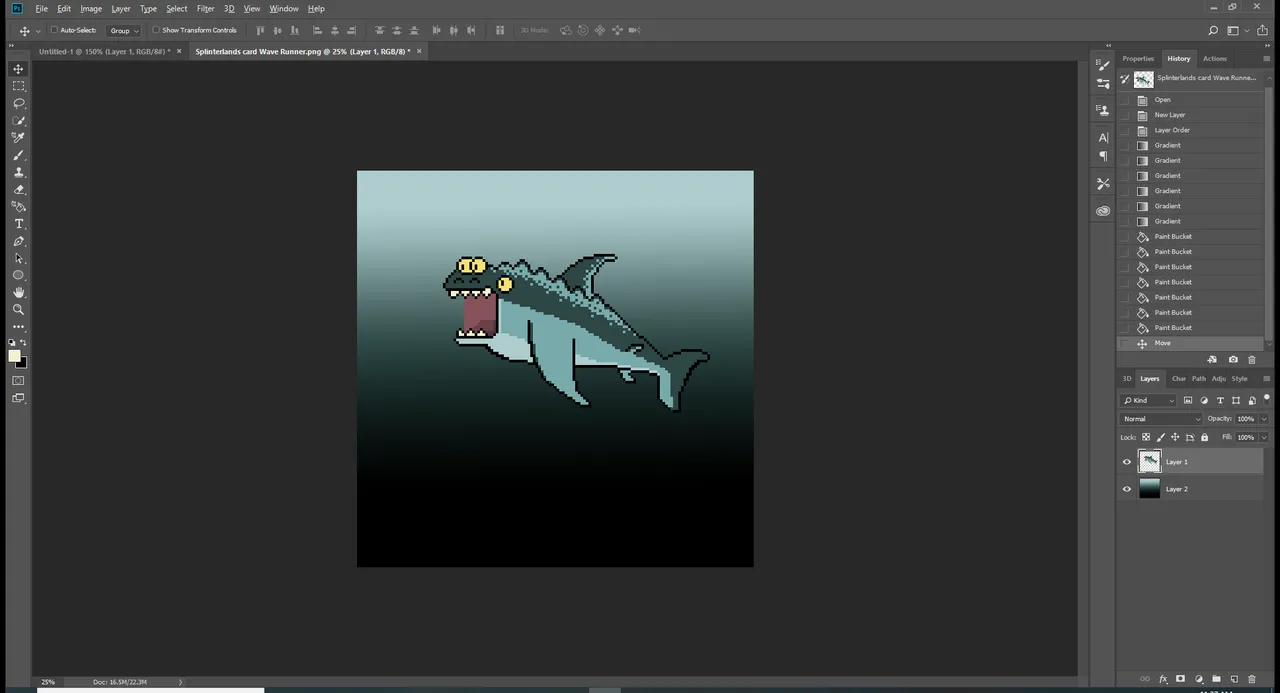Select the Eraser tool
The image size is (1280, 693).
18,189
